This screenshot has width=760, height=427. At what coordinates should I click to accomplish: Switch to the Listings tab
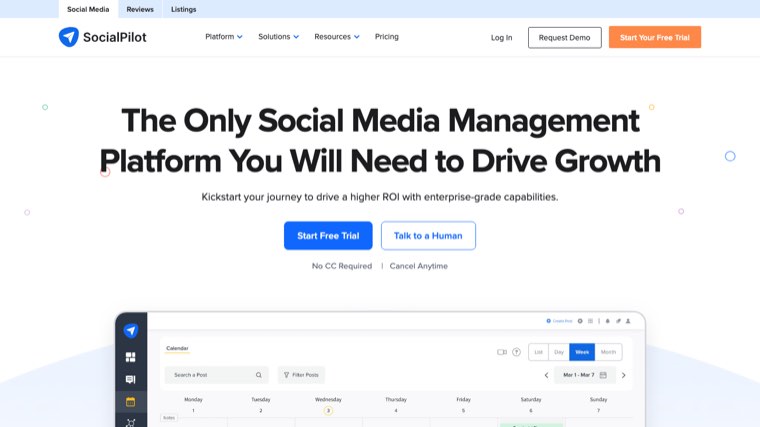coord(183,9)
